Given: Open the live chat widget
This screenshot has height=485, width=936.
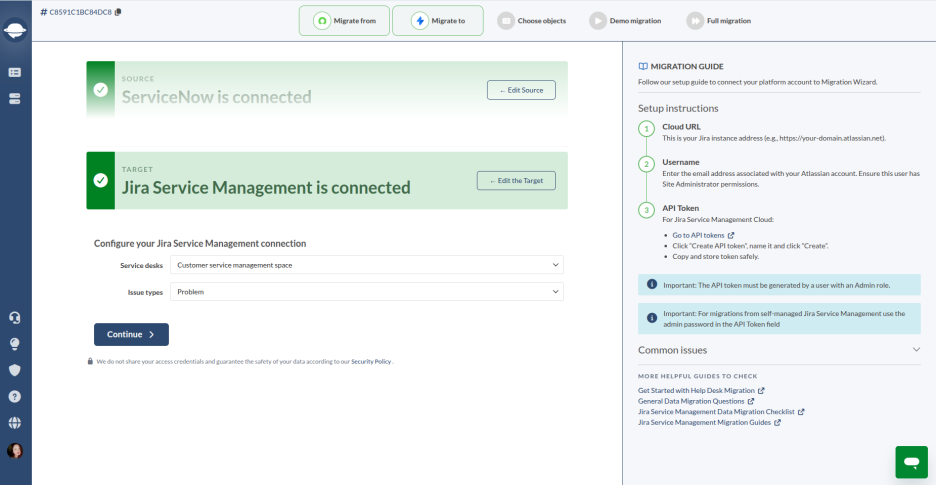Looking at the screenshot, I should coord(911,462).
